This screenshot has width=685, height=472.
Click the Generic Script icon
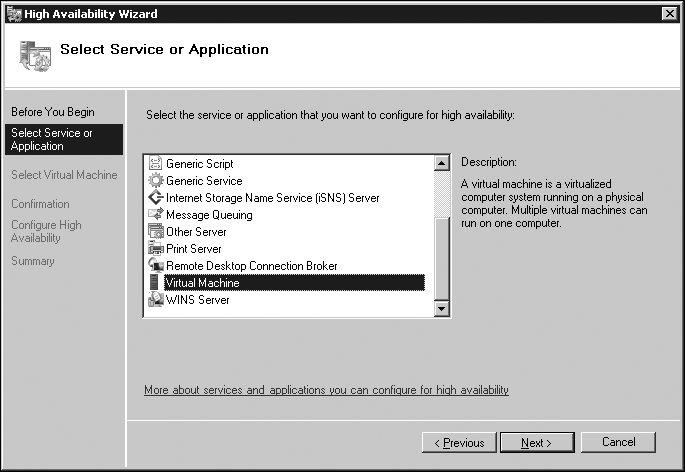pos(156,163)
